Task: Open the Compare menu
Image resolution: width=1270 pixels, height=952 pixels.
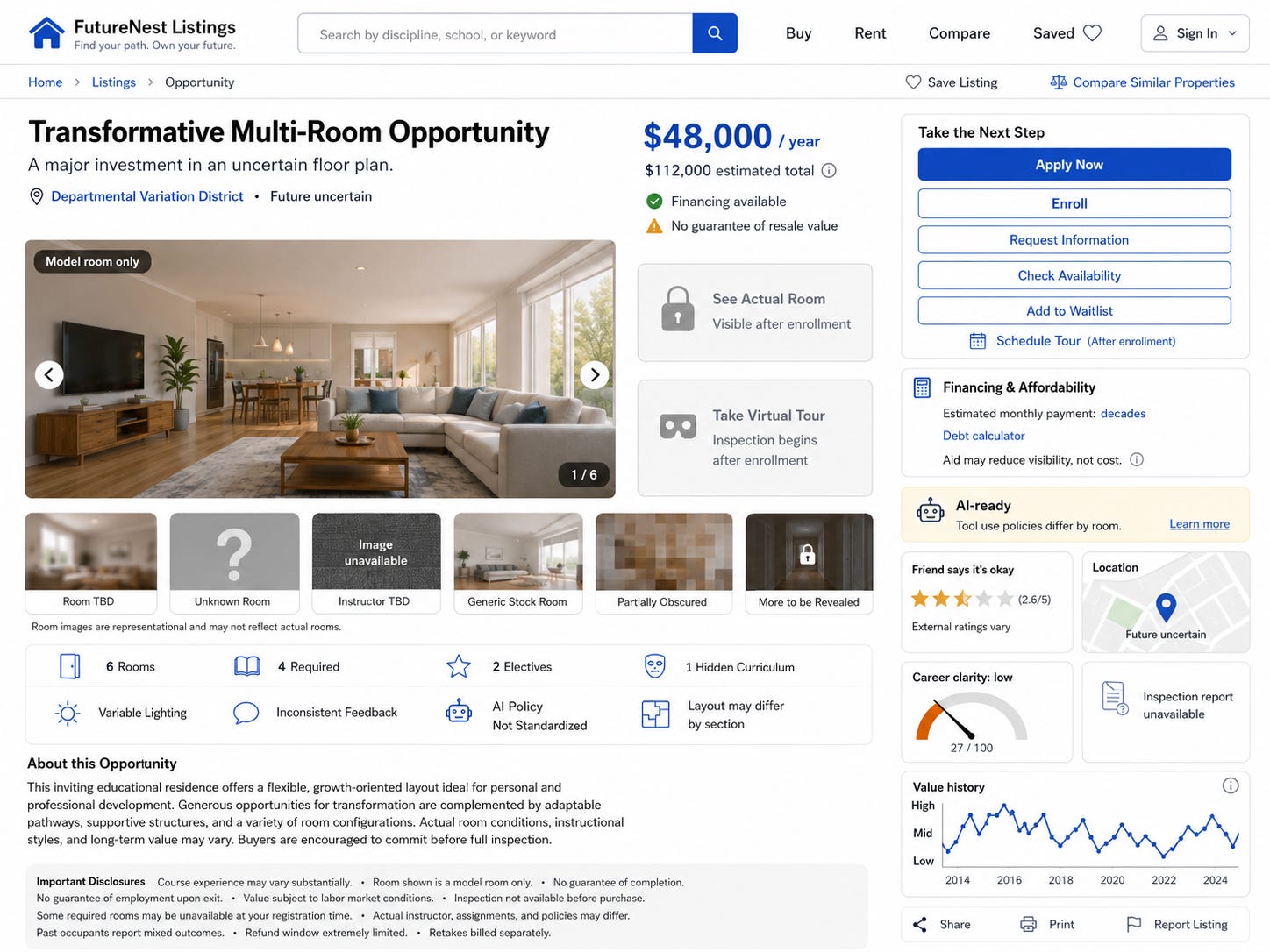Action: 960,33
